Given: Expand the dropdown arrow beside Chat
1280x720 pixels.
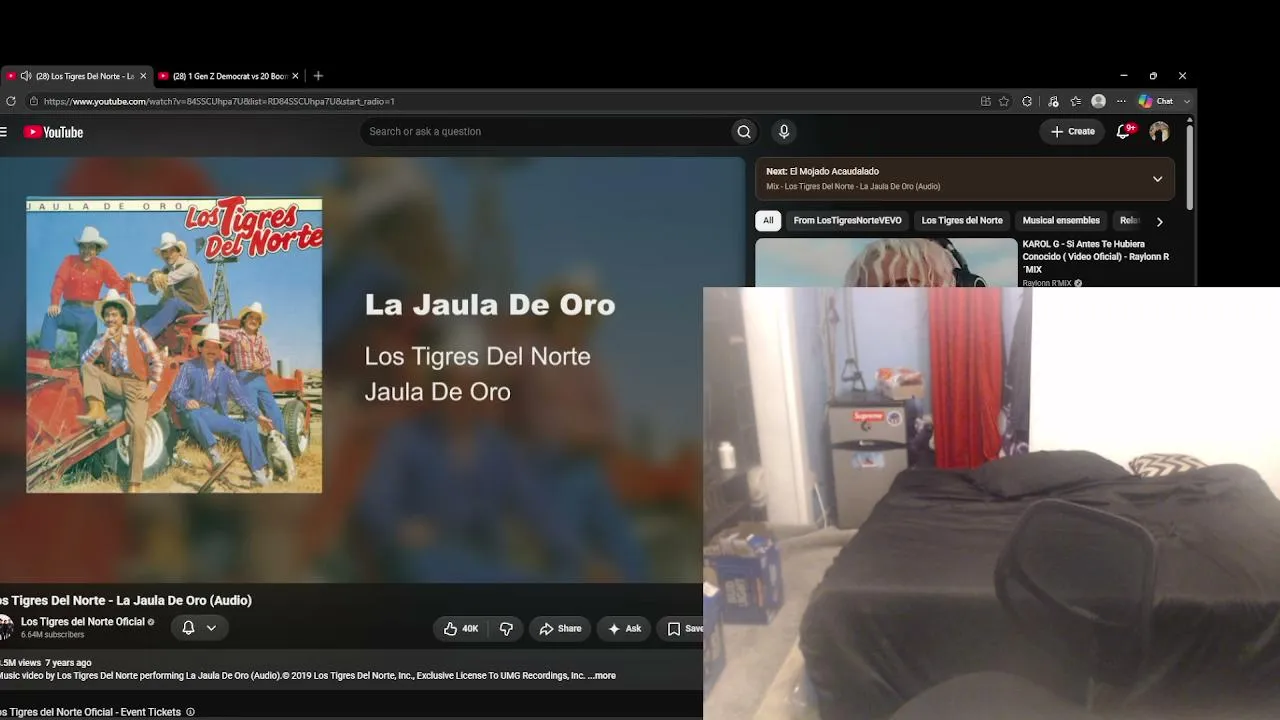Looking at the screenshot, I should point(1187,101).
